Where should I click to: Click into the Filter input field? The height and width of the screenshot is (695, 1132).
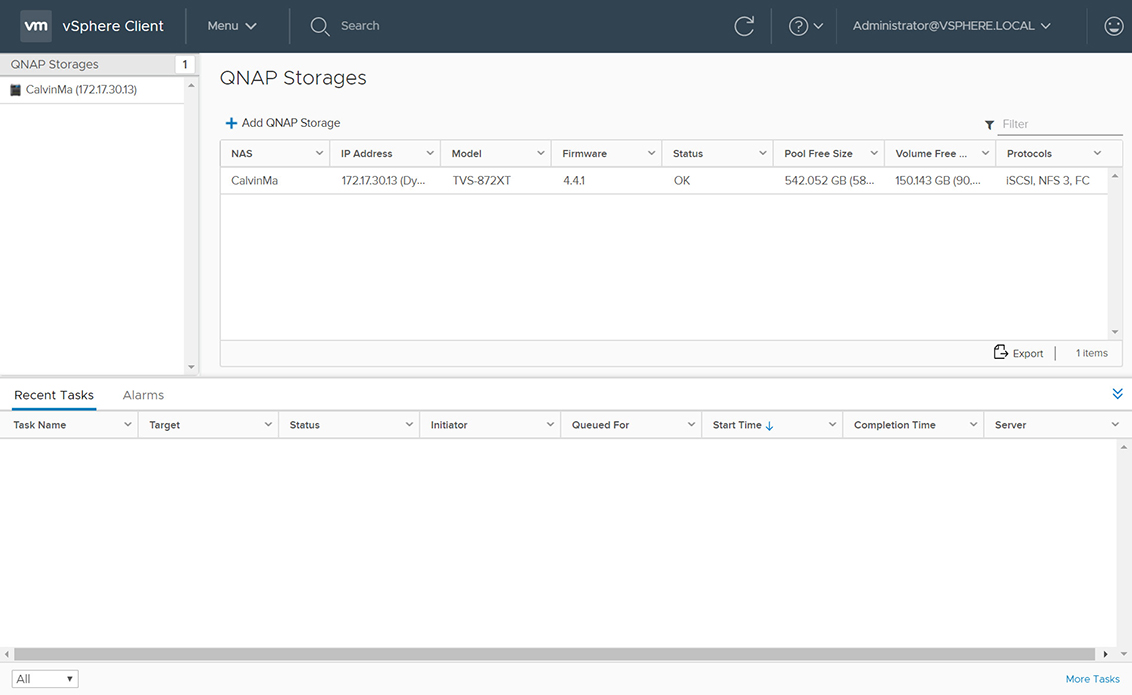[x=1060, y=124]
